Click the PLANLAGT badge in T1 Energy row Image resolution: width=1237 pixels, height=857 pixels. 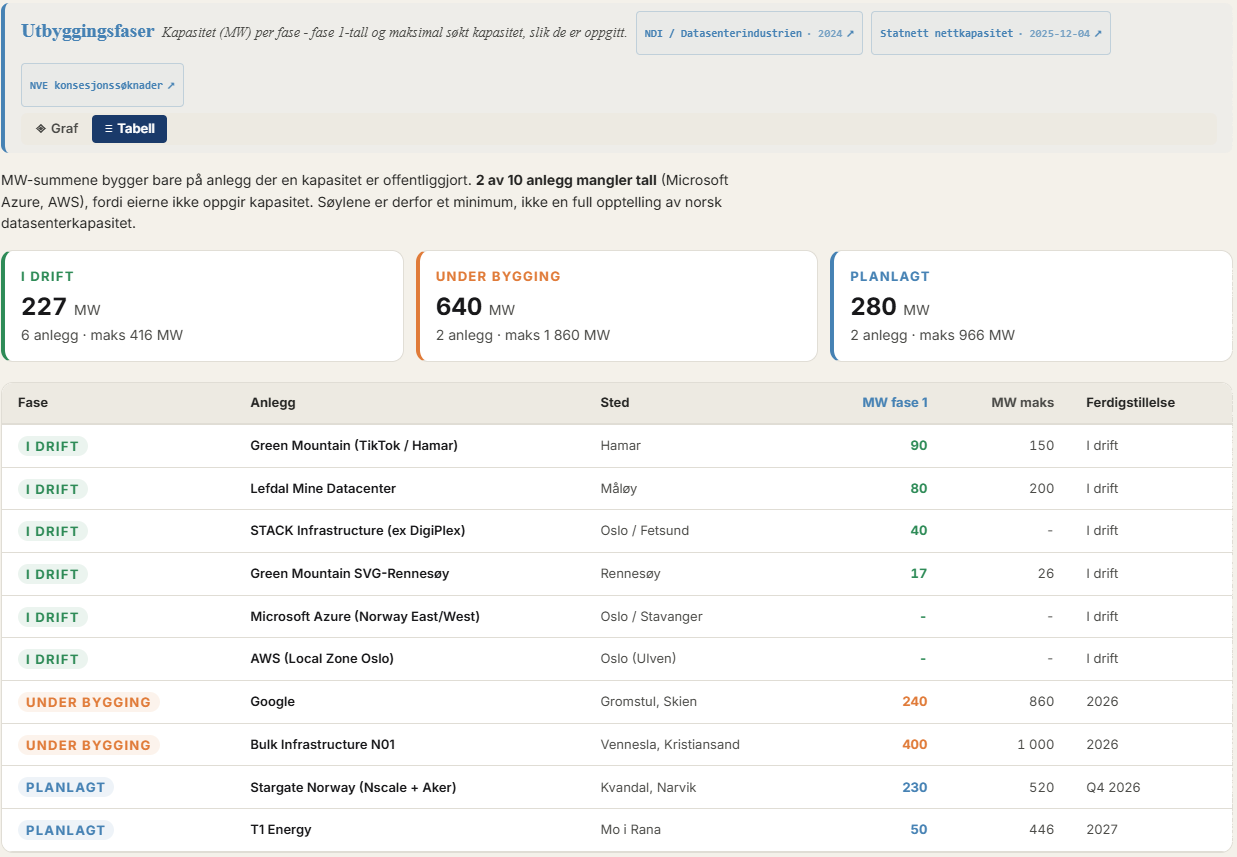66,830
